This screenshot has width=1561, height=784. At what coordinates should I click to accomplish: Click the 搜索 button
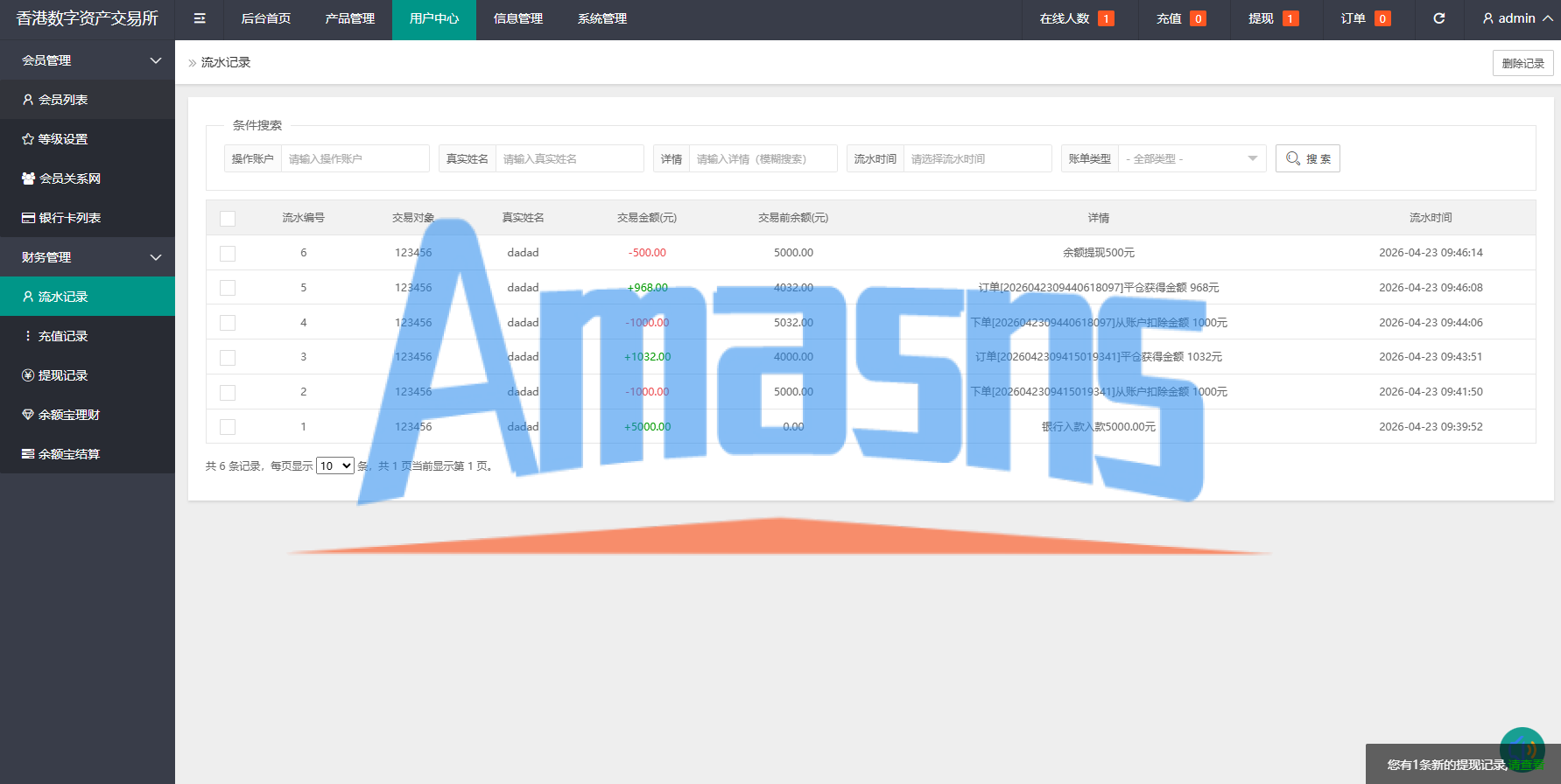1308,158
